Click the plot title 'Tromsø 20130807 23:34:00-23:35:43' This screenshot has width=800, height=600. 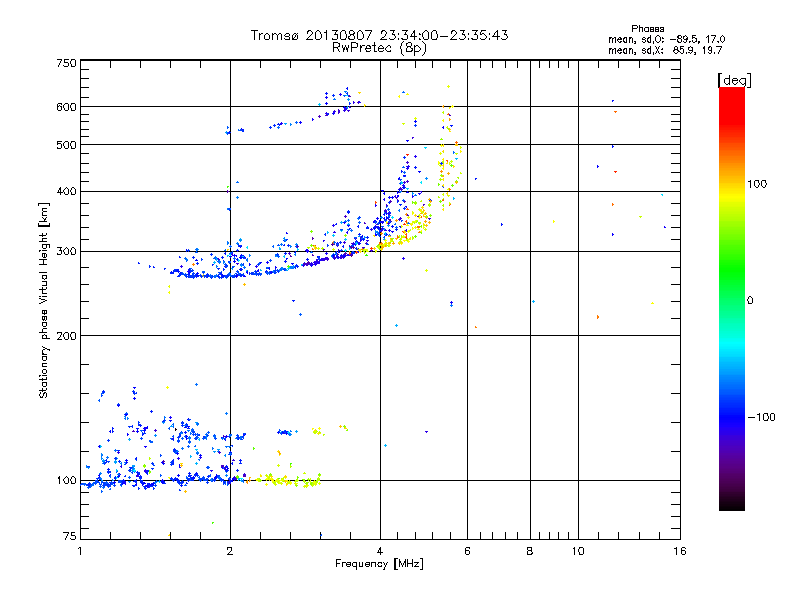click(379, 35)
